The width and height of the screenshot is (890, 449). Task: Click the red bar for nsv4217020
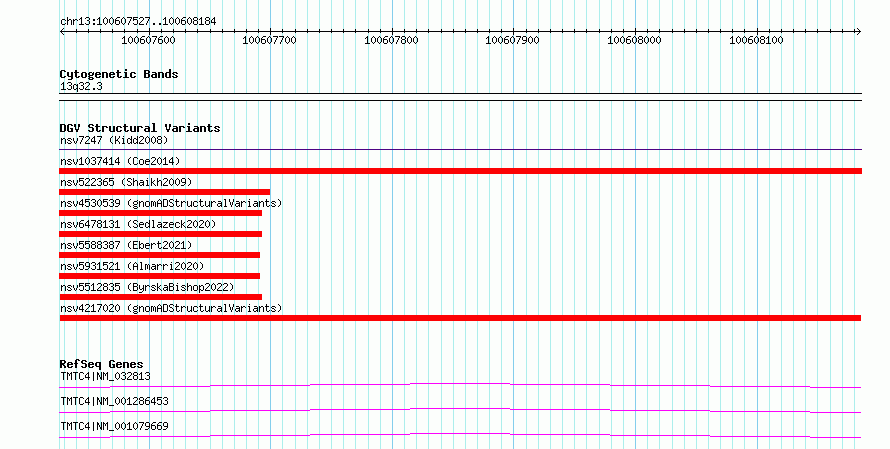pos(460,318)
